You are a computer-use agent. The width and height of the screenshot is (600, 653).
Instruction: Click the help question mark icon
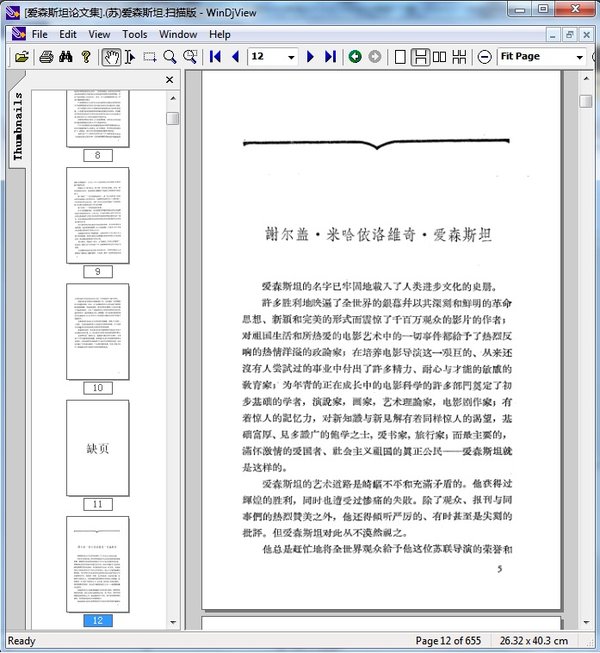pos(86,57)
